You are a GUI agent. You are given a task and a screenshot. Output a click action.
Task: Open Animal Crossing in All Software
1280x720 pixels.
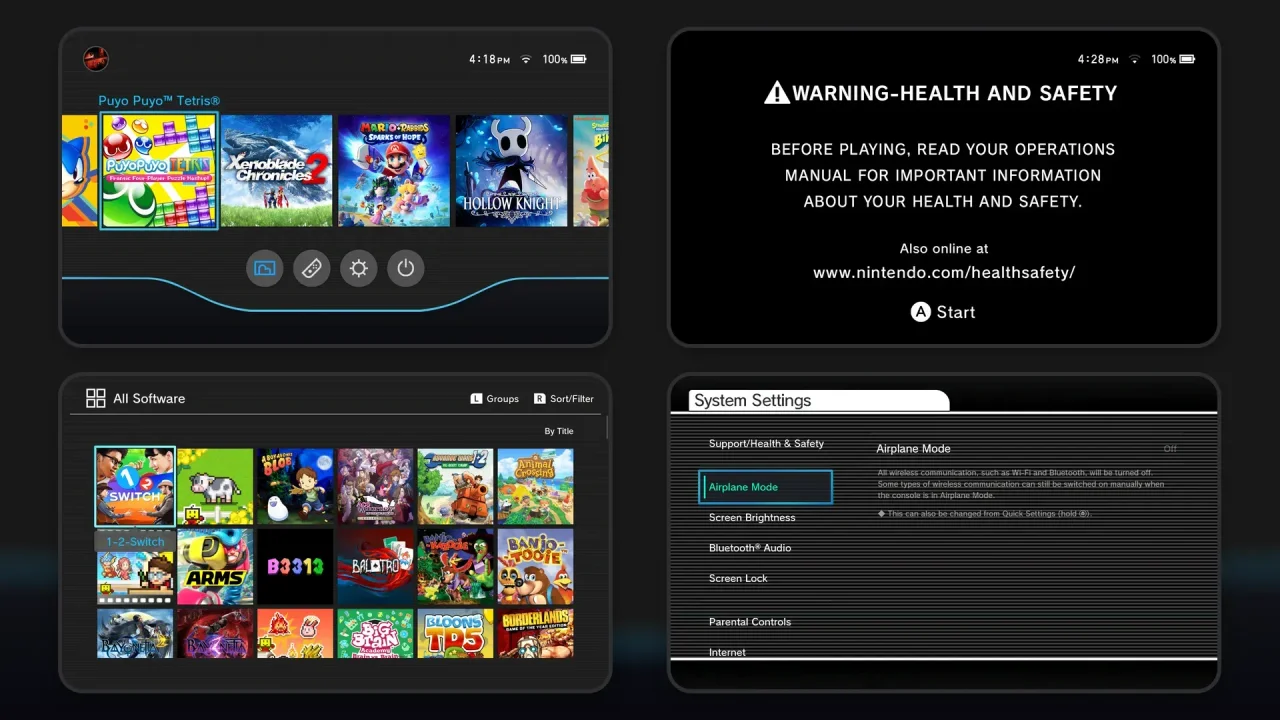click(x=535, y=486)
